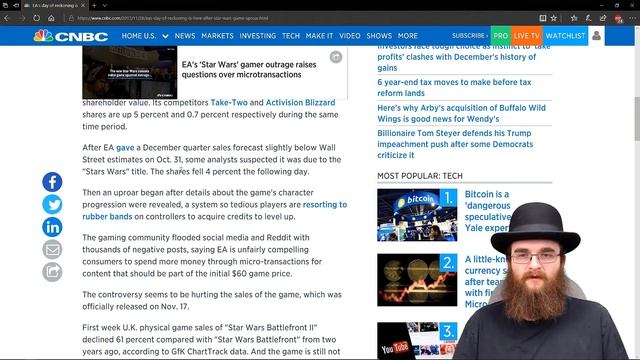
Task: Open the TECH menu
Action: point(291,36)
